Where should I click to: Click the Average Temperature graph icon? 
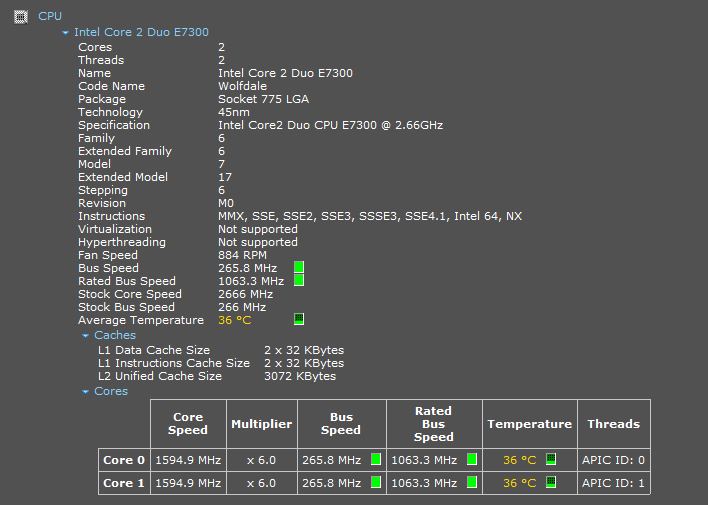pos(299,319)
